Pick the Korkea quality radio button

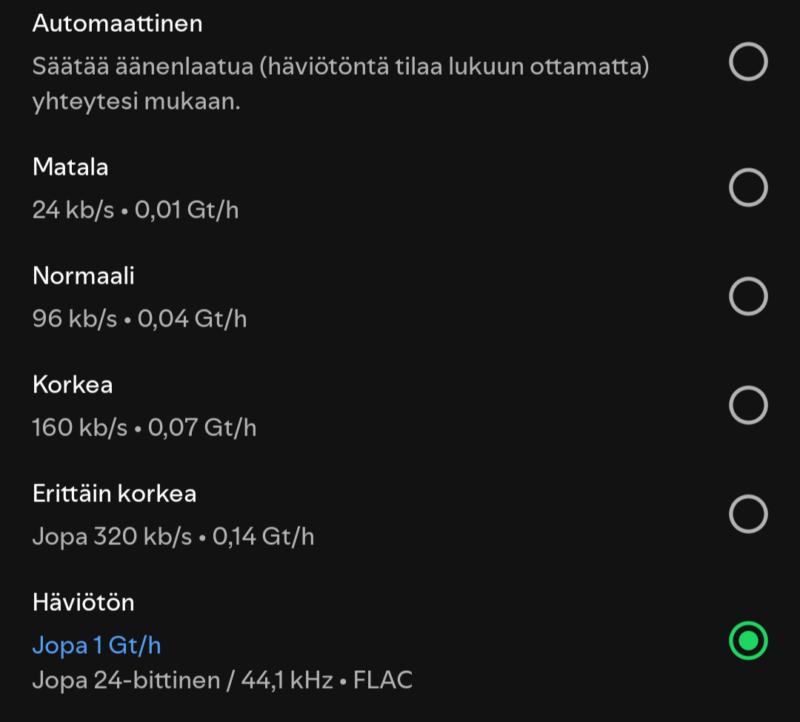(x=748, y=405)
